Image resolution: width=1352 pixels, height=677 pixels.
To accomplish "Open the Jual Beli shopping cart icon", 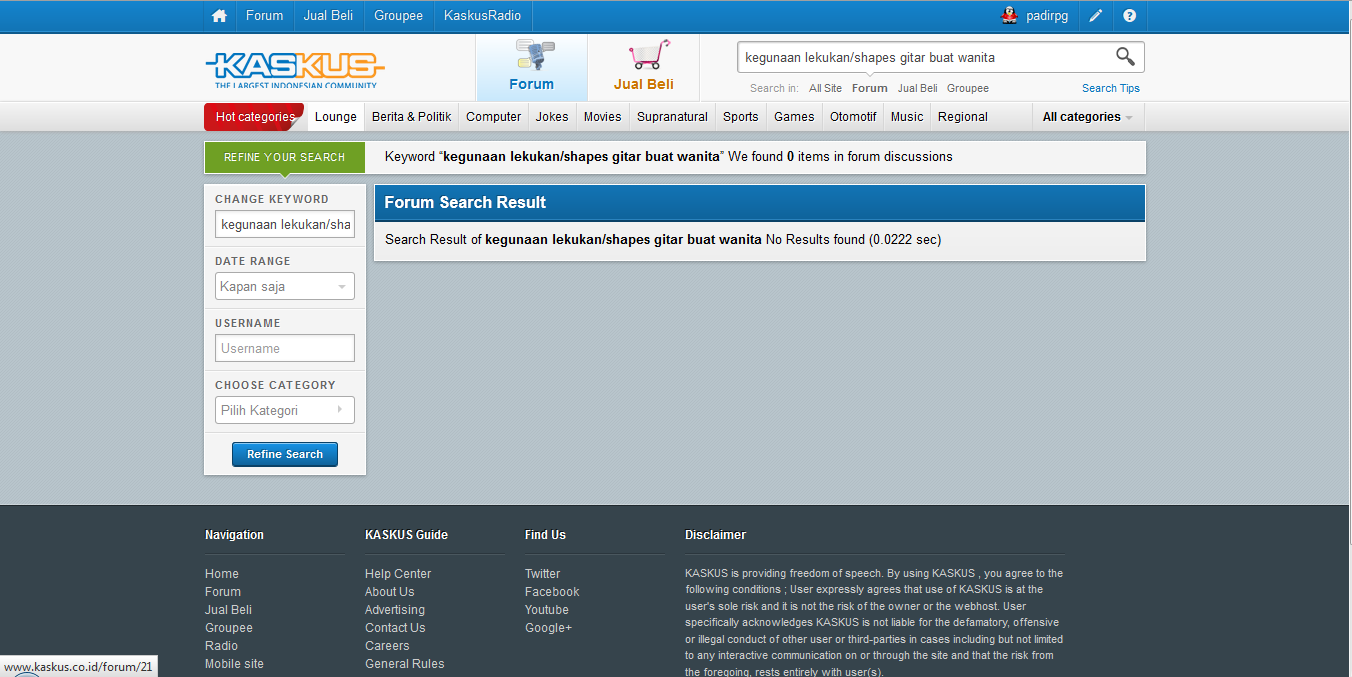I will click(x=647, y=55).
